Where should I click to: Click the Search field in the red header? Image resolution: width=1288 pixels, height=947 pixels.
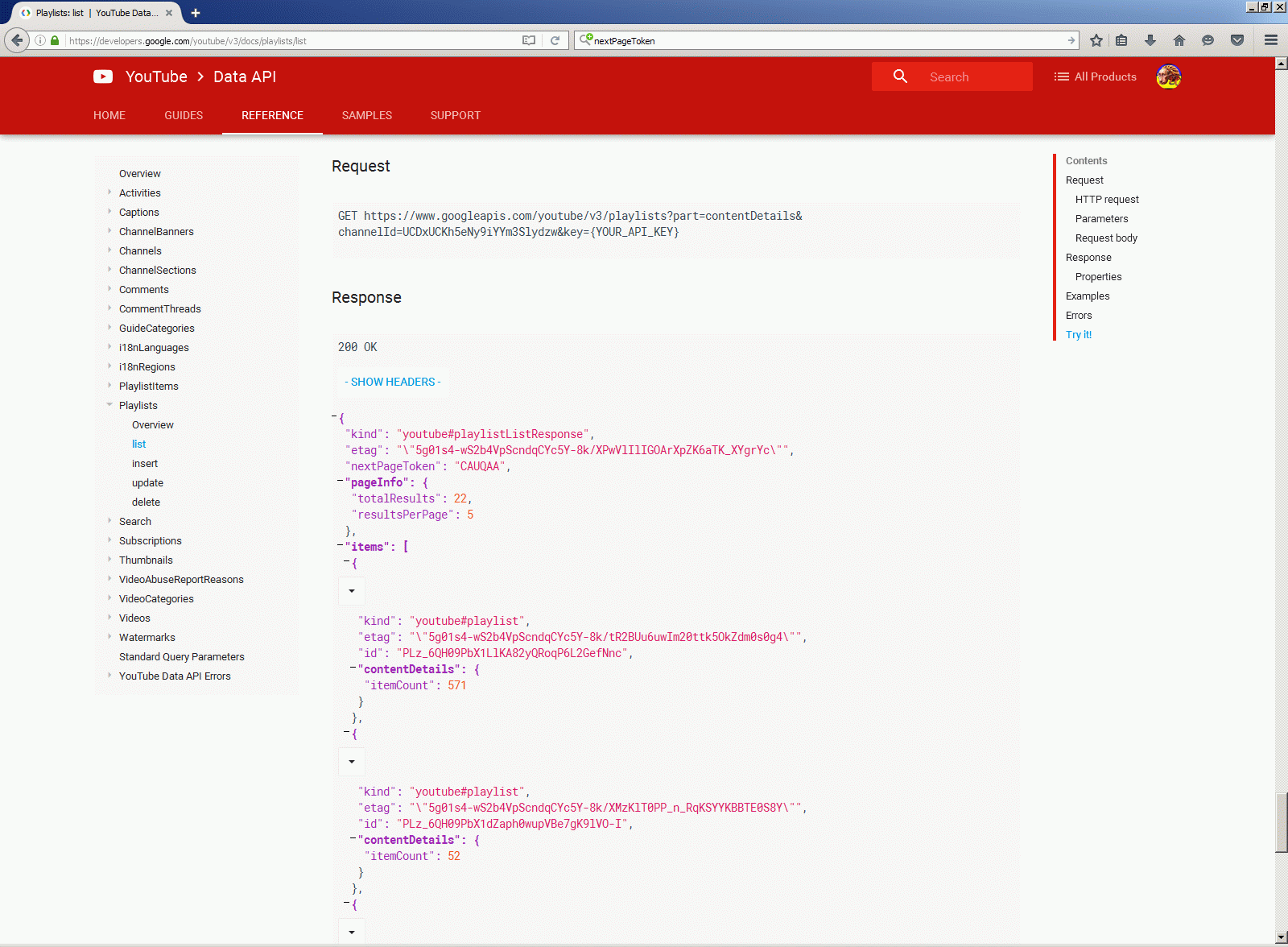click(952, 77)
